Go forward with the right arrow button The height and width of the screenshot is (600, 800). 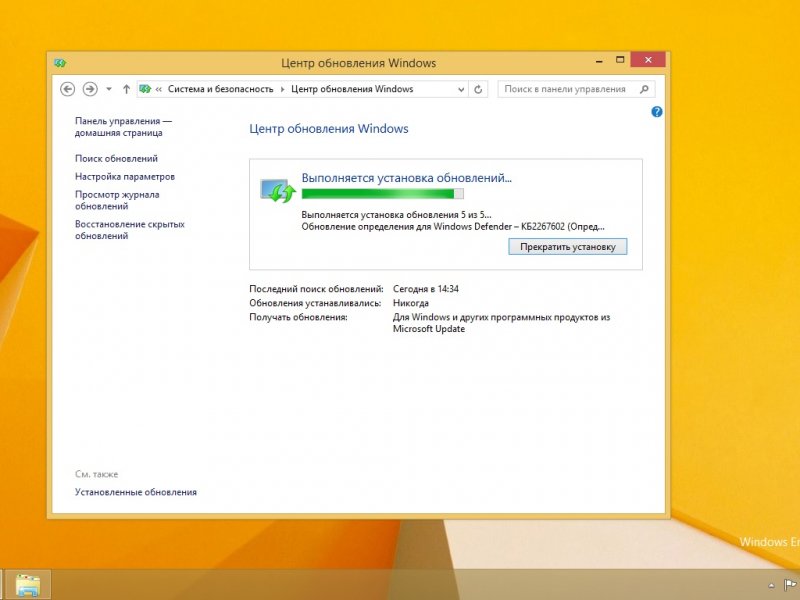(90, 89)
